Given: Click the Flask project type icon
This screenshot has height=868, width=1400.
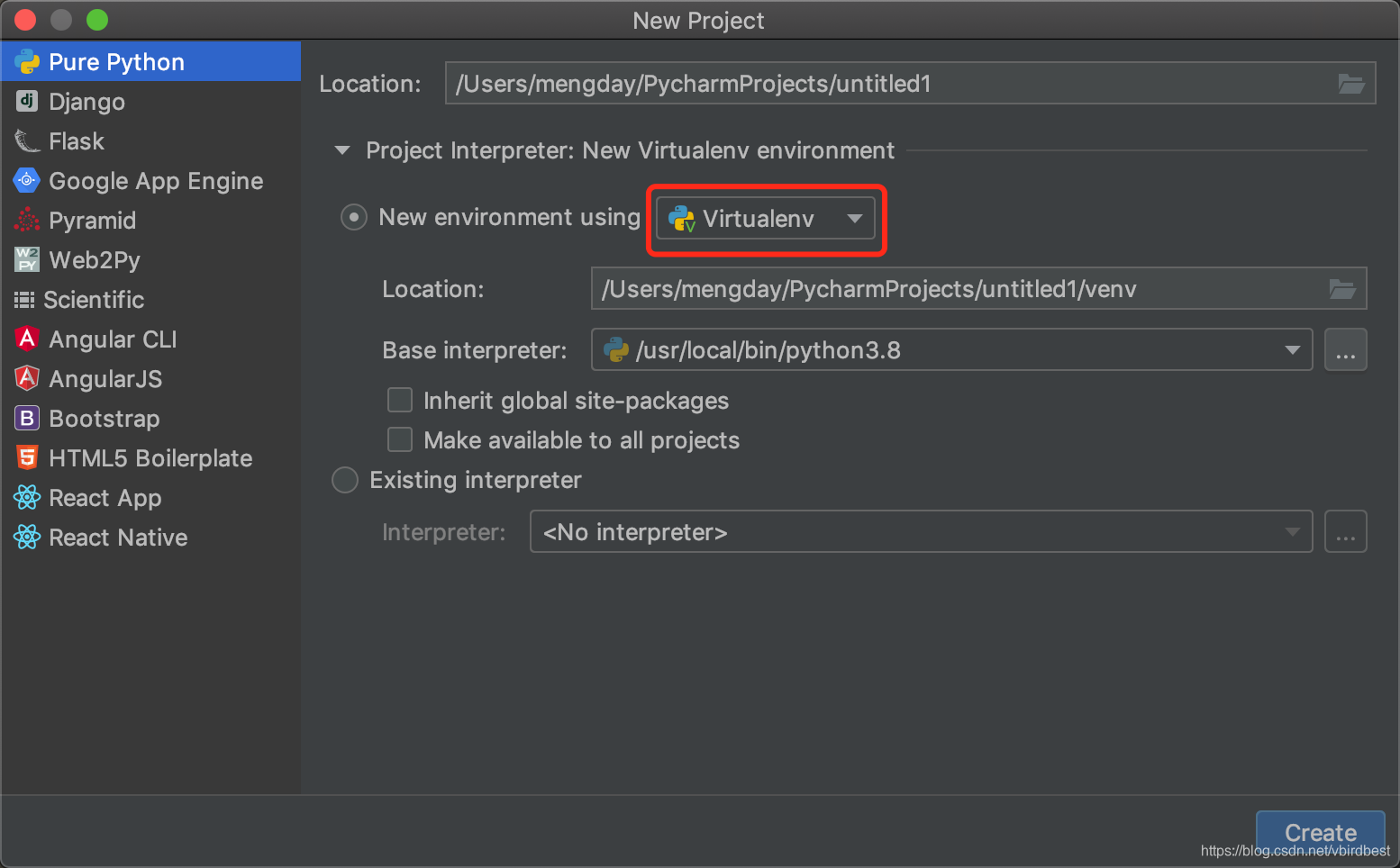Looking at the screenshot, I should click(27, 140).
